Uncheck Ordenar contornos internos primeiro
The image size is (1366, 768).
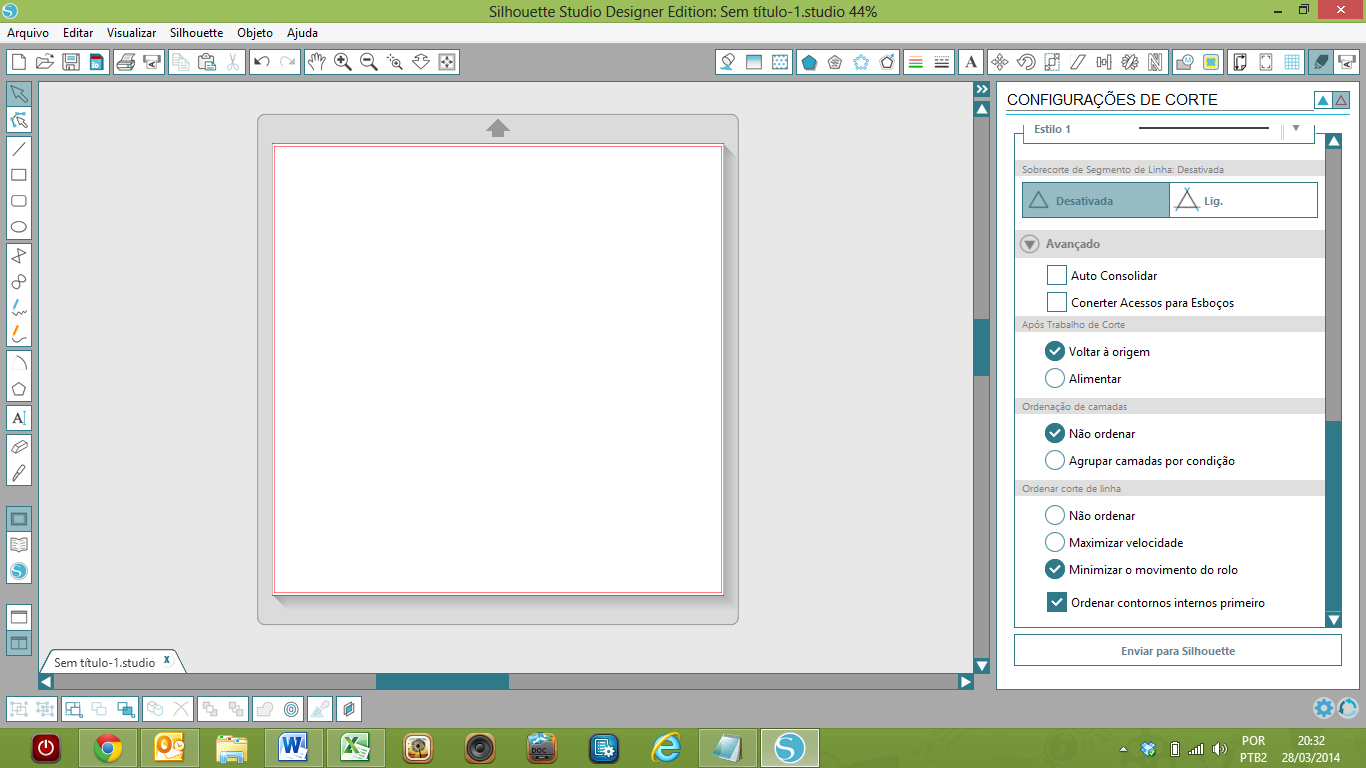click(1057, 602)
